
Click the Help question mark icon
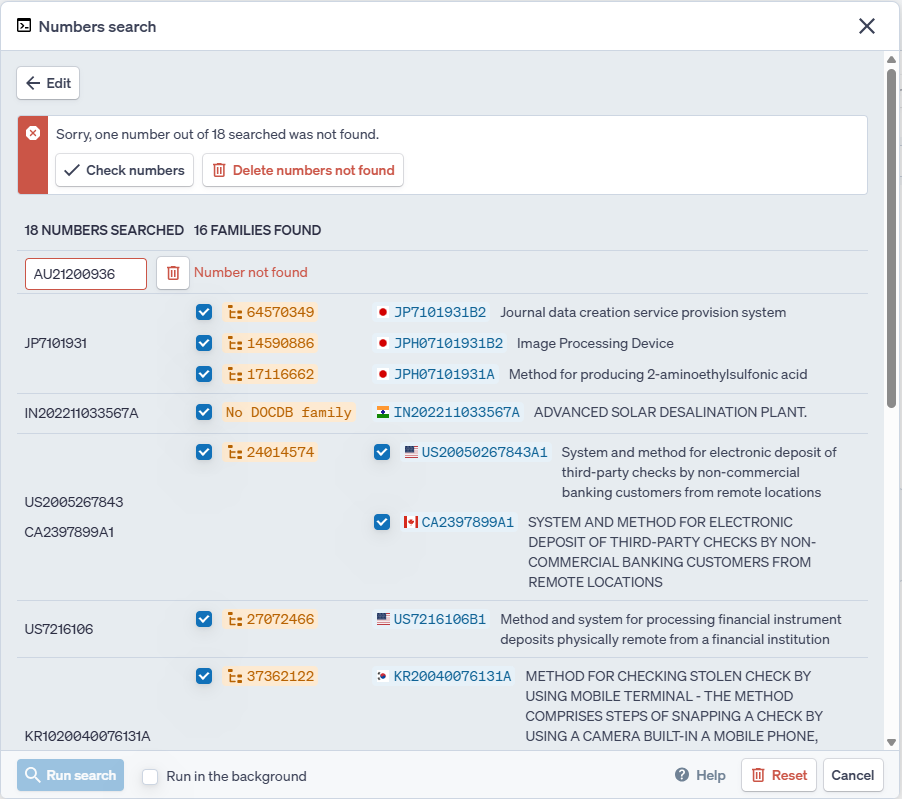pos(682,775)
